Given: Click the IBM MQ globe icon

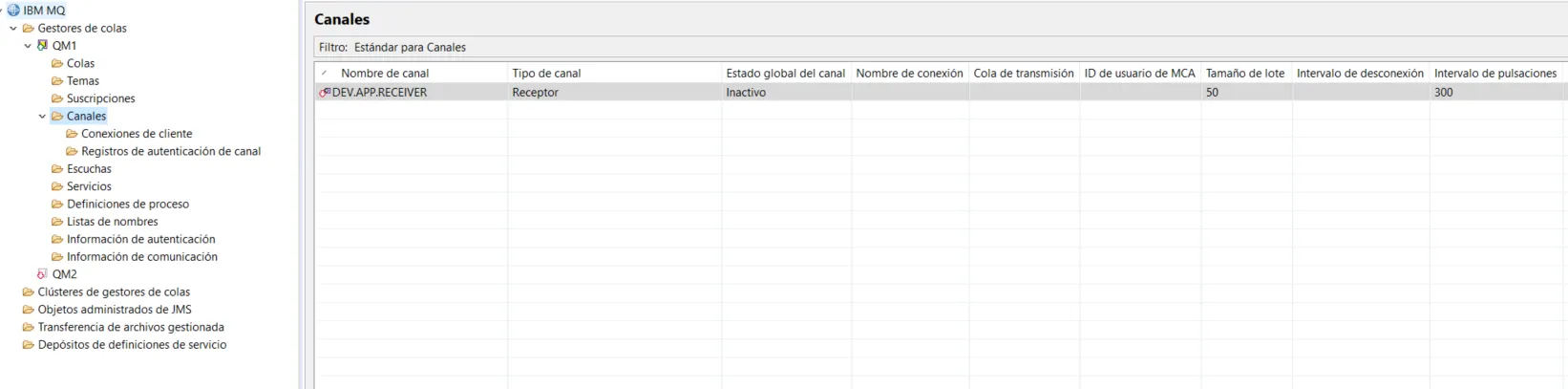Looking at the screenshot, I should pyautogui.click(x=13, y=11).
